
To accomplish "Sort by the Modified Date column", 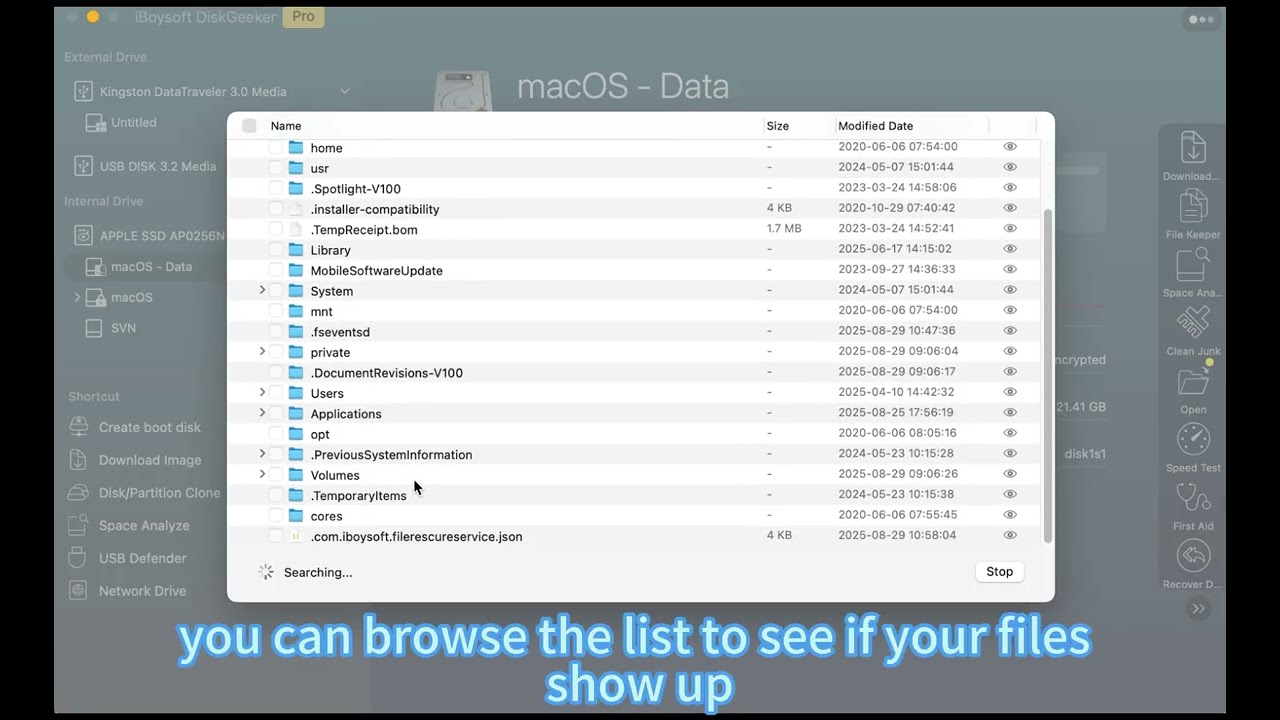I will (875, 126).
